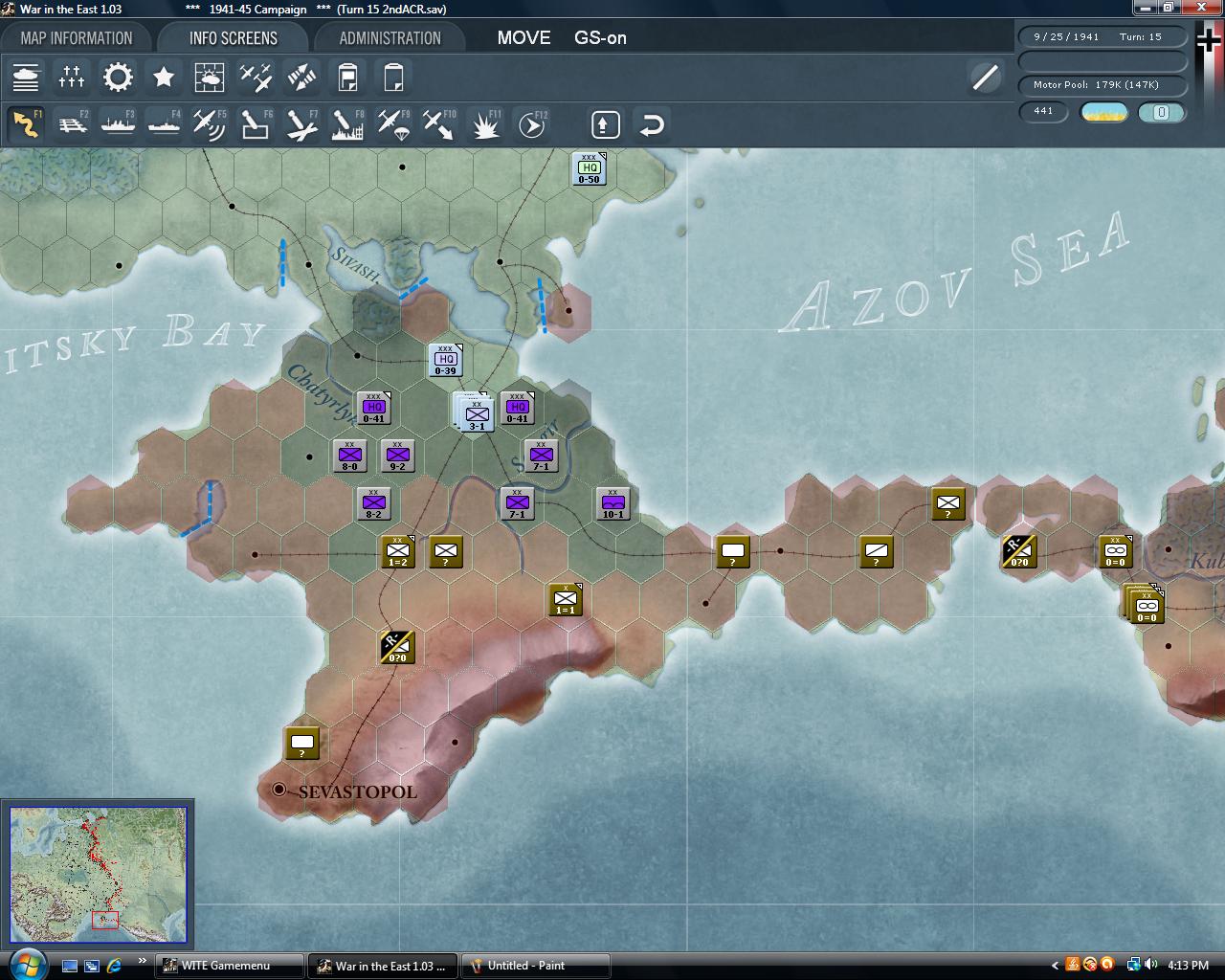This screenshot has width=1225, height=980.
Task: Select the F4 amphibious transport mode icon
Action: [164, 124]
